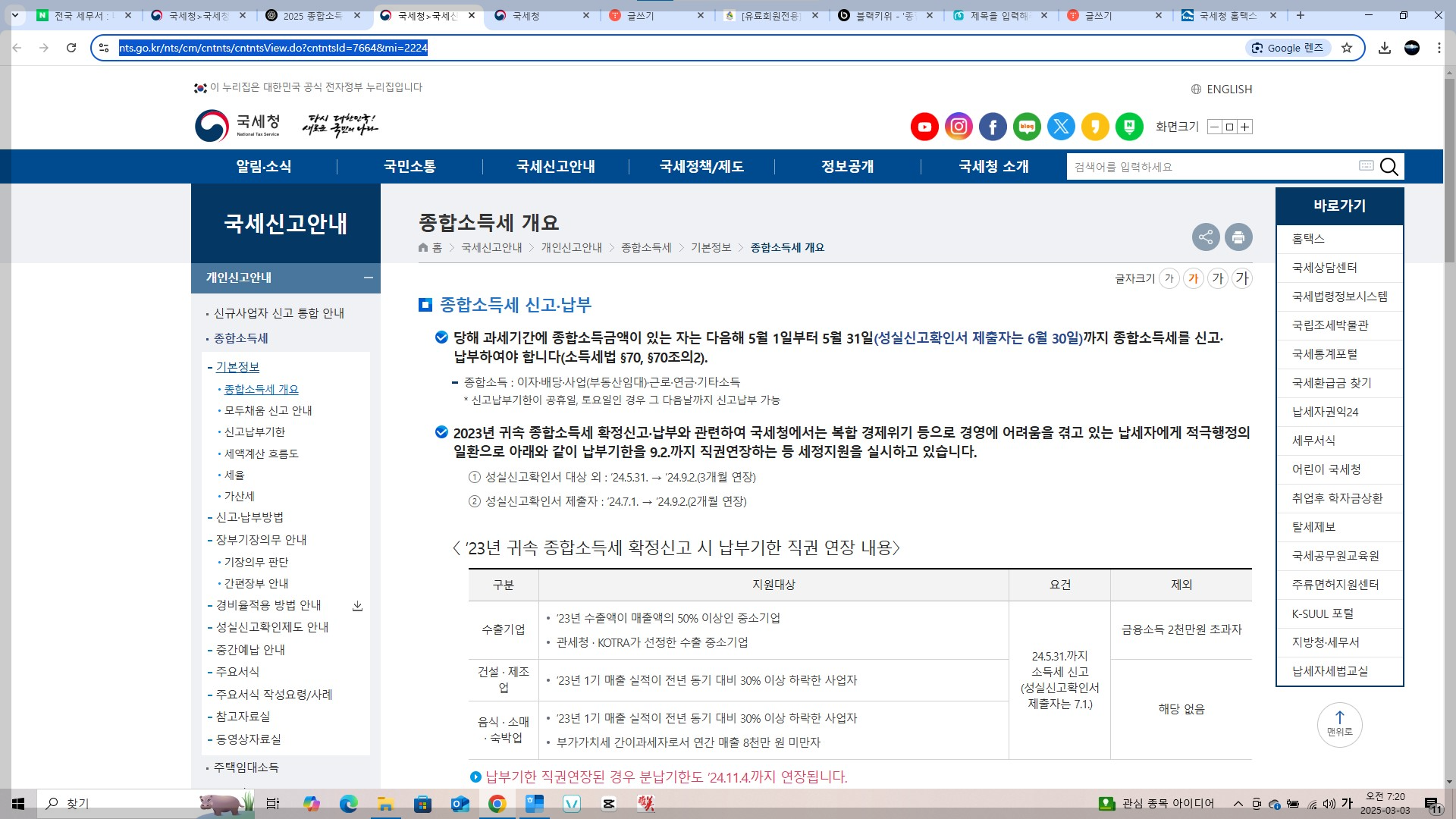Click the share icon beside page title
Image resolution: width=1456 pixels, height=819 pixels.
tap(1206, 237)
